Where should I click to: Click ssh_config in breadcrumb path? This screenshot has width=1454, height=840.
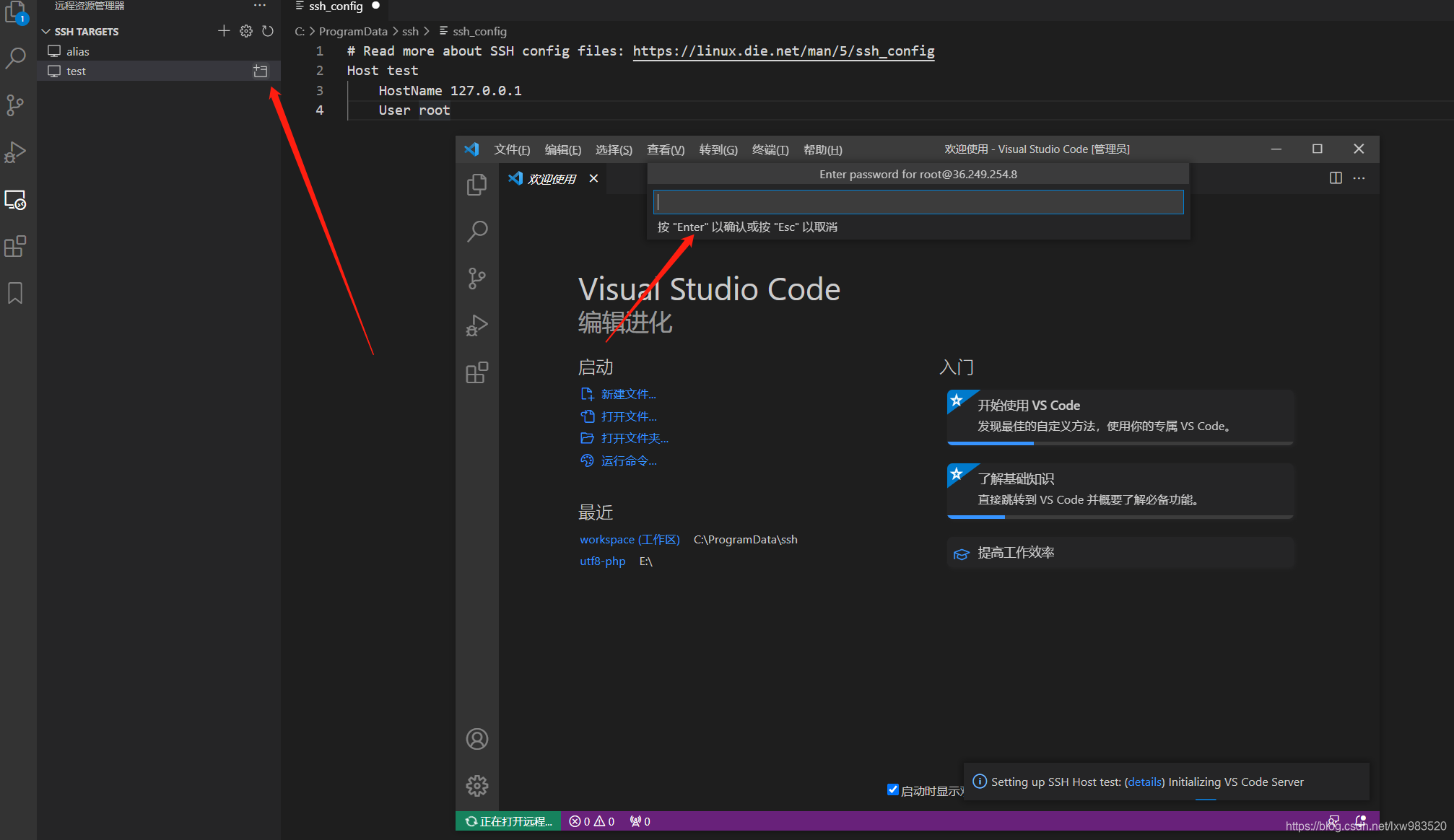tap(479, 31)
